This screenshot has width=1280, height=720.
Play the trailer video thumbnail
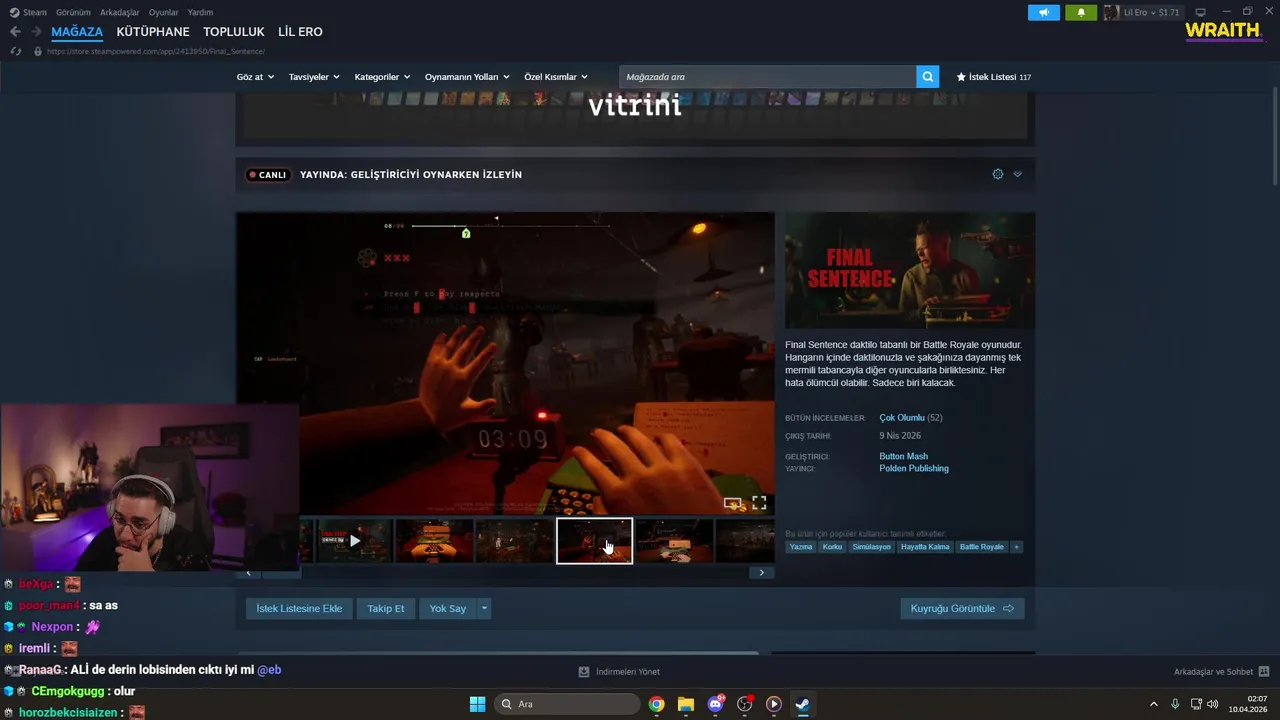pyautogui.click(x=354, y=541)
